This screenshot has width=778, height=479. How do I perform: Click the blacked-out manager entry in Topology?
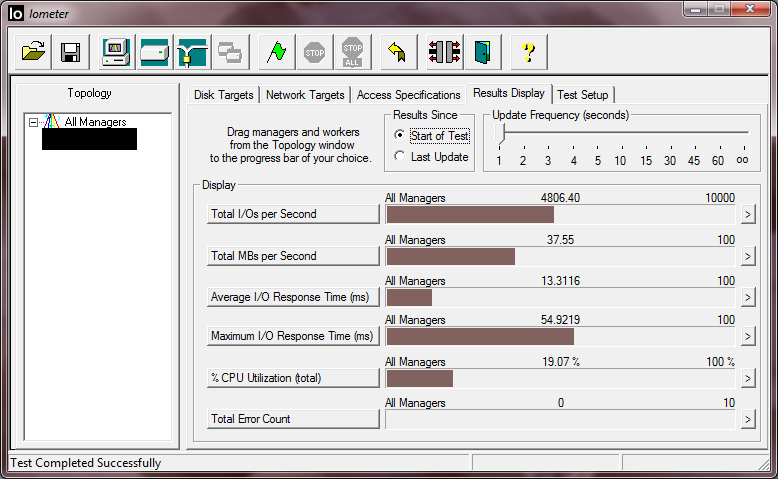click(x=89, y=139)
